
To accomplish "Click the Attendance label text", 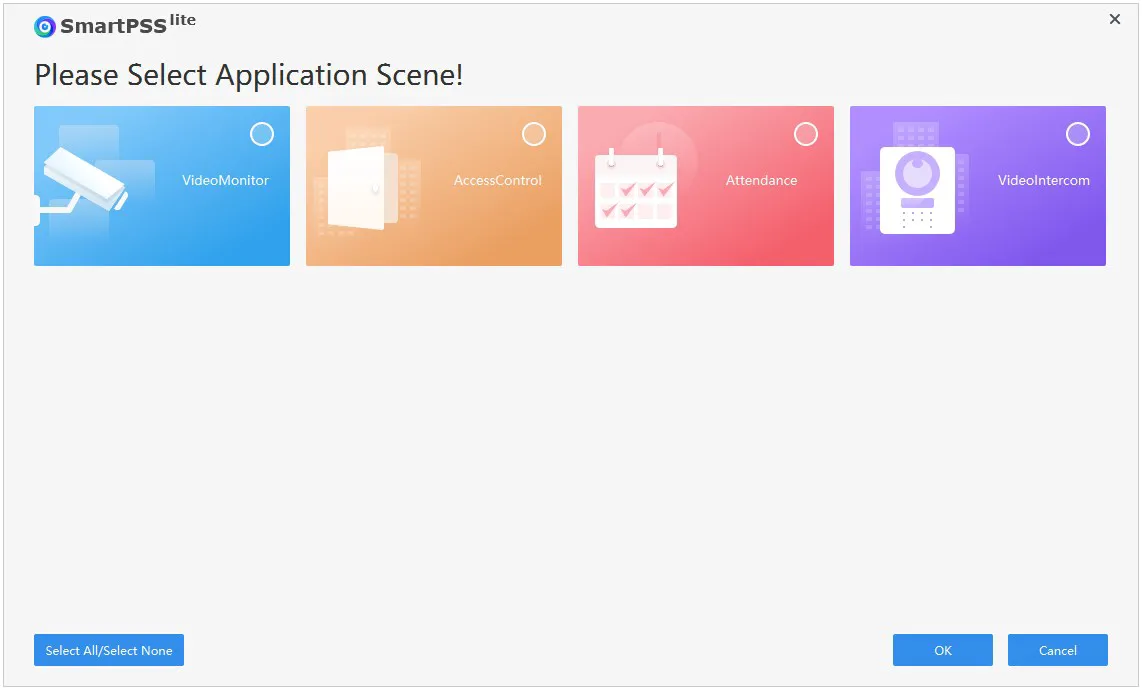I will (761, 181).
